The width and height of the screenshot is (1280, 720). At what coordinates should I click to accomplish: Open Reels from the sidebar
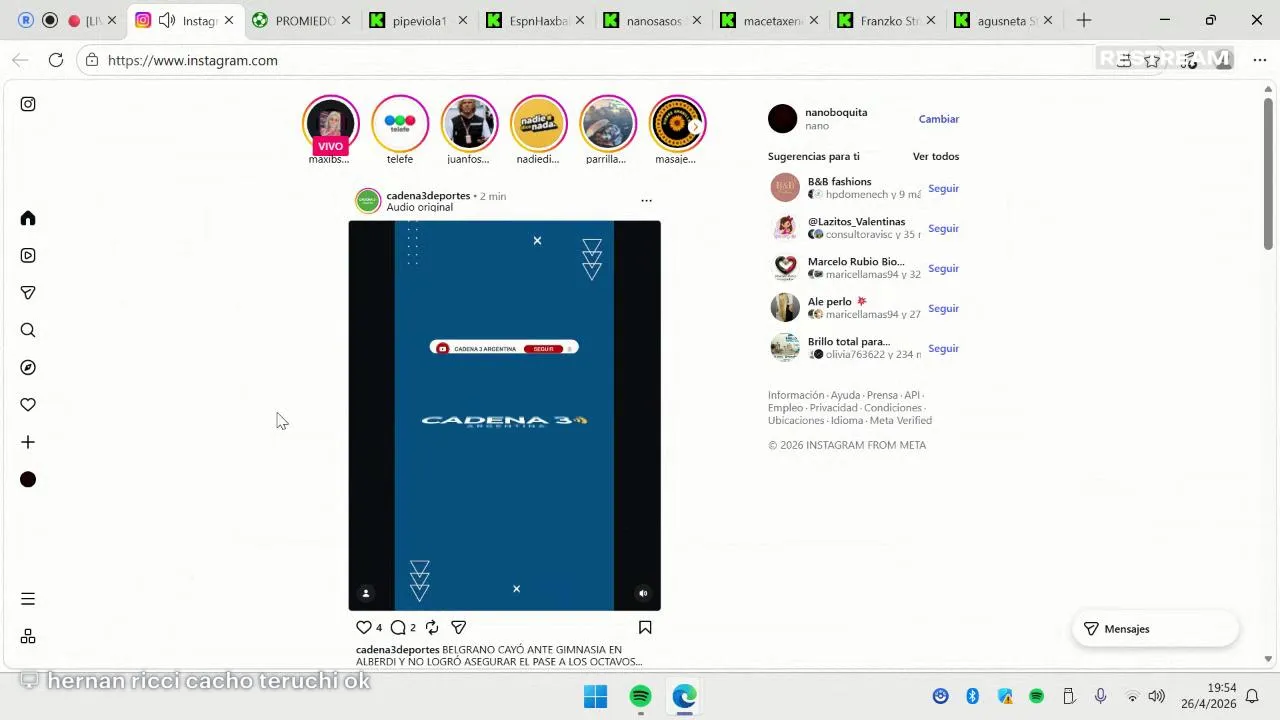click(28, 255)
